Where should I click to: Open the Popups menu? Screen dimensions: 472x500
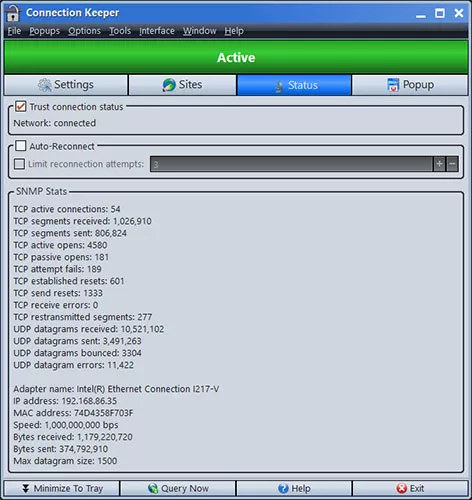[45, 31]
